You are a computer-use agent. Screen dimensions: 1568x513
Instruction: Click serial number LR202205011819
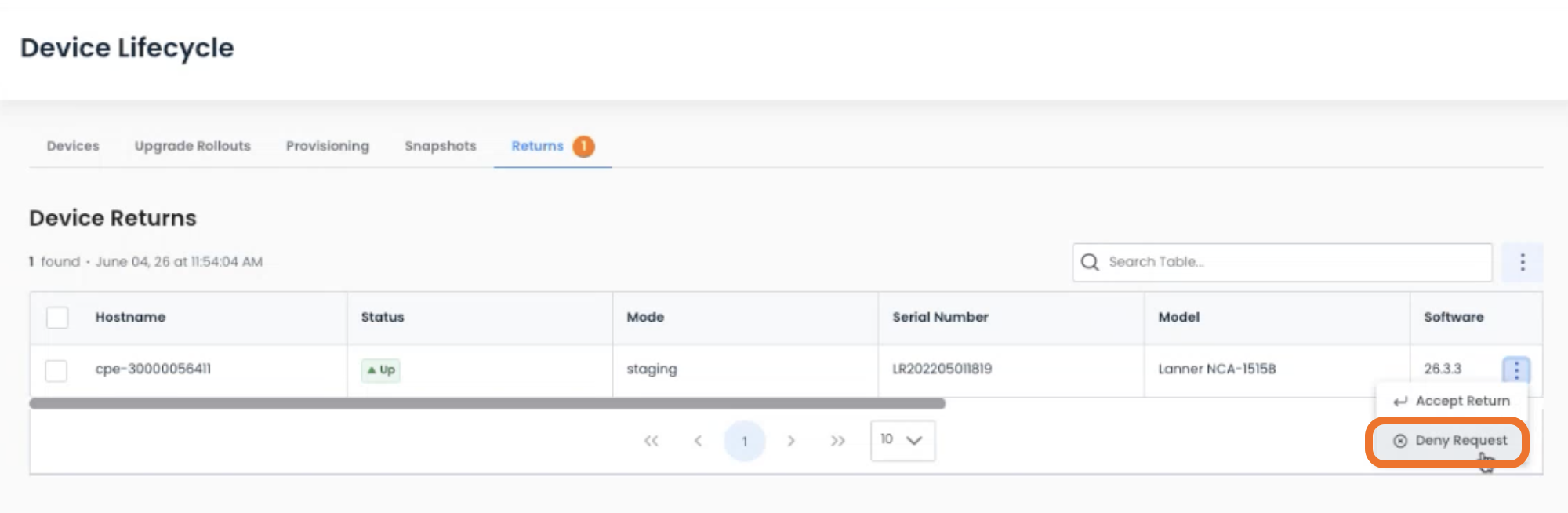[942, 369]
